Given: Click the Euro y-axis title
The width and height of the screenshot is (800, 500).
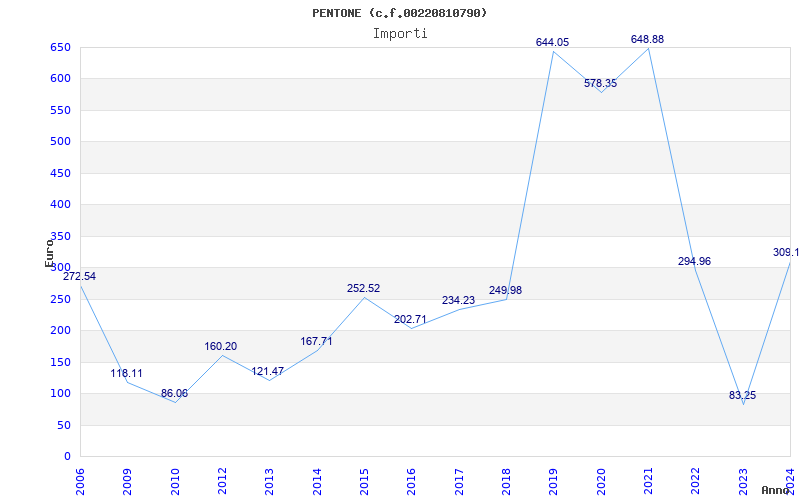Looking at the screenshot, I should 49,253.
